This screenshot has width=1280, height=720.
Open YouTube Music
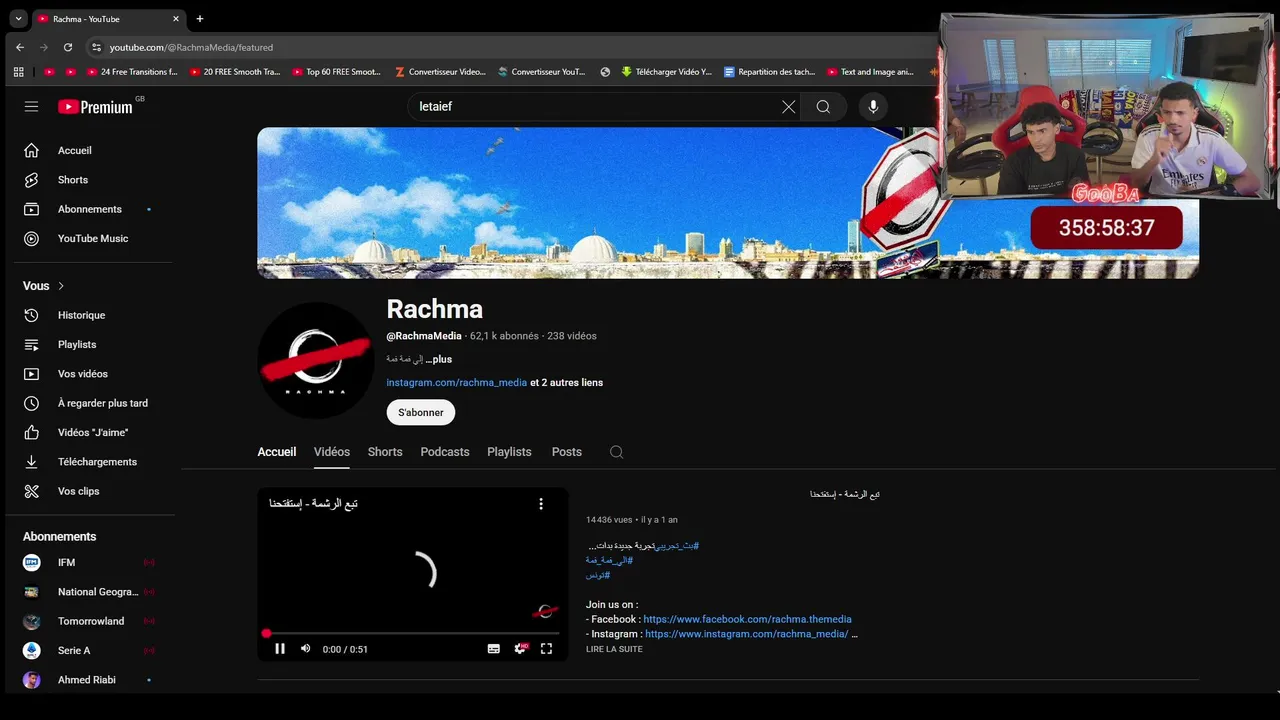[x=94, y=238]
